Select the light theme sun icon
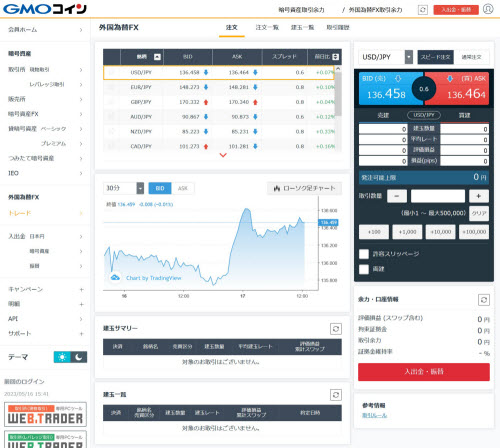Screen dimensions: 500x448 62,357
